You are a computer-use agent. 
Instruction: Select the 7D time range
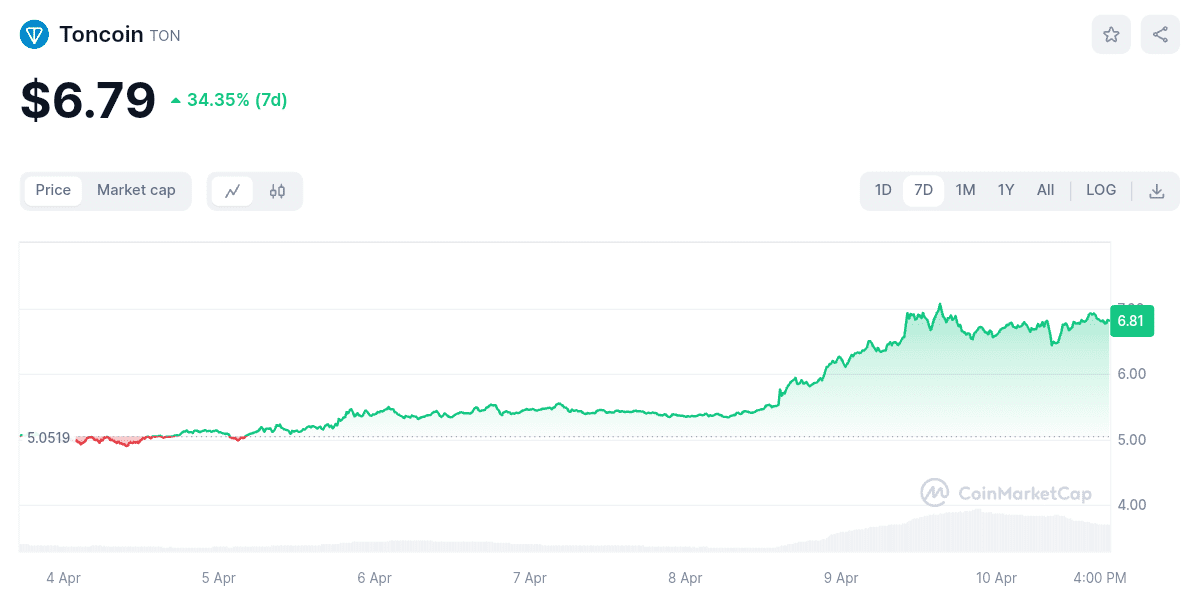923,190
